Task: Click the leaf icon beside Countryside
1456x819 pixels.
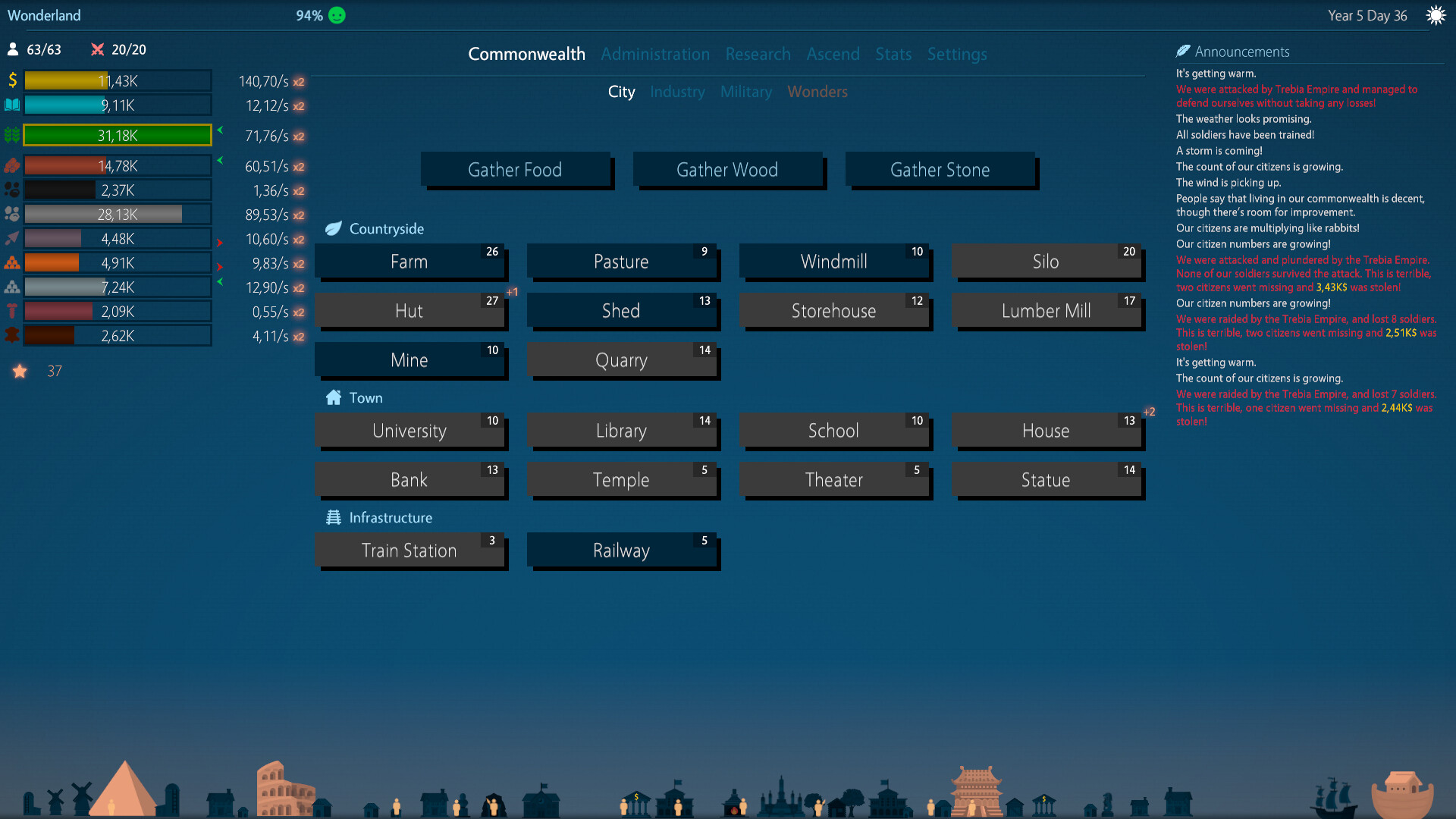Action: click(334, 228)
